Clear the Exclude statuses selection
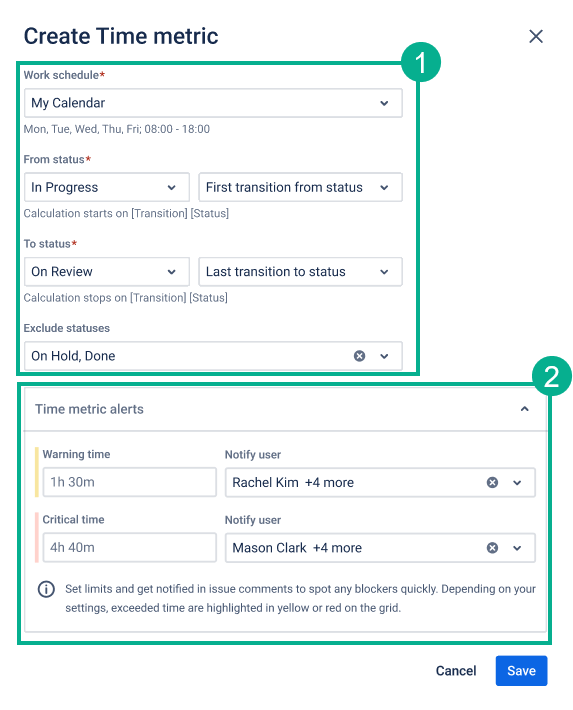Screen dimensions: 573x710 tap(359, 356)
